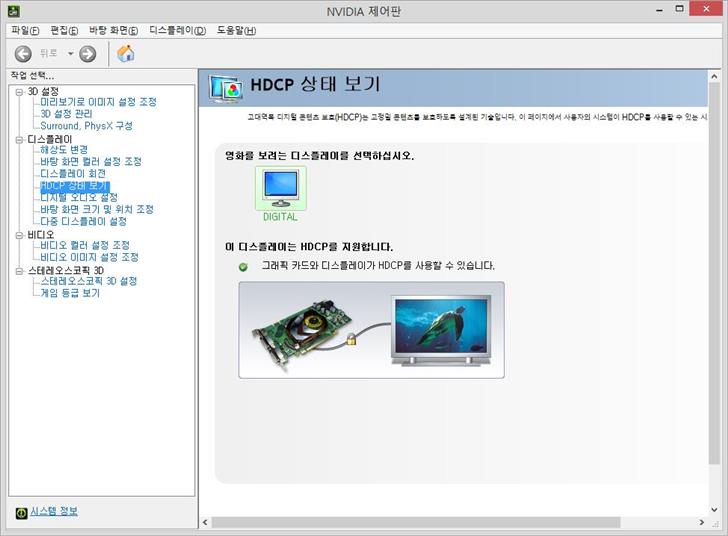Click the graphics card and TV illustration

coord(371,330)
